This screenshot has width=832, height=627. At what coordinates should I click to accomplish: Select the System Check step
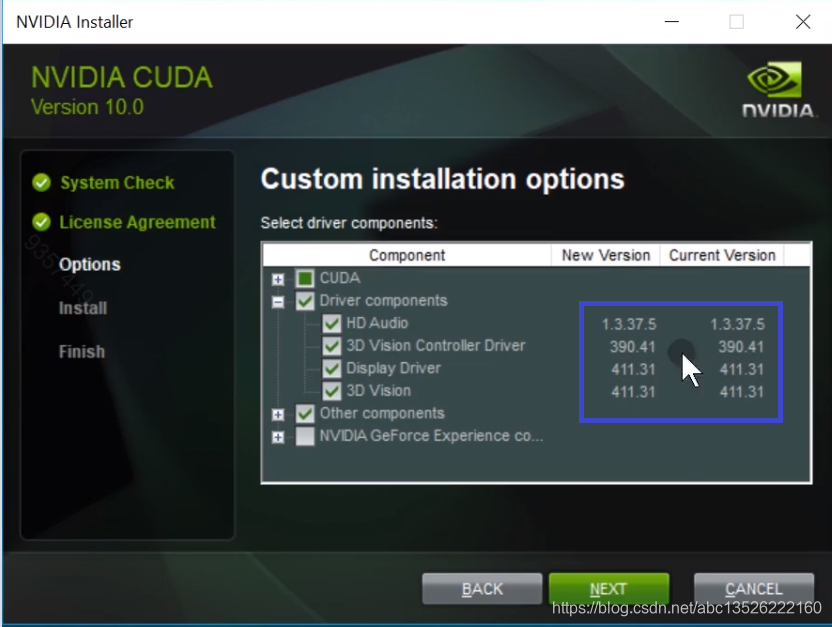[117, 183]
